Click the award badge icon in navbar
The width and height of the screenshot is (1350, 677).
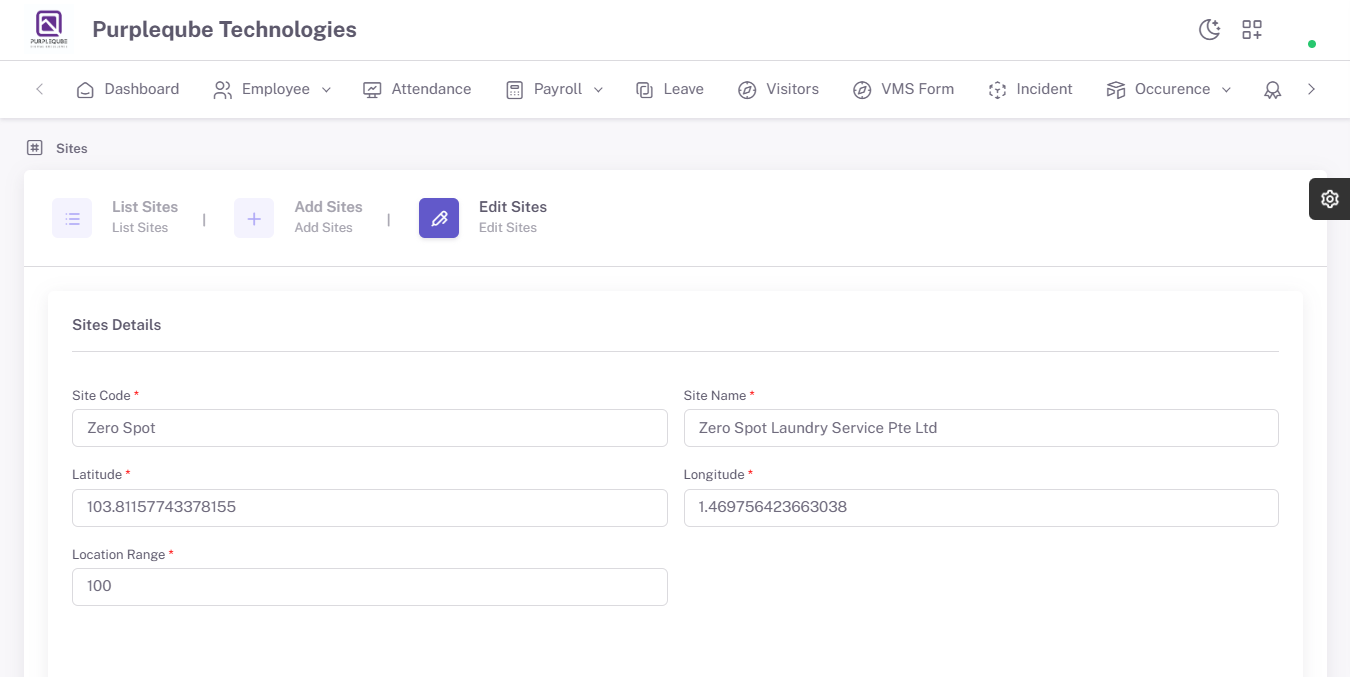coord(1272,90)
